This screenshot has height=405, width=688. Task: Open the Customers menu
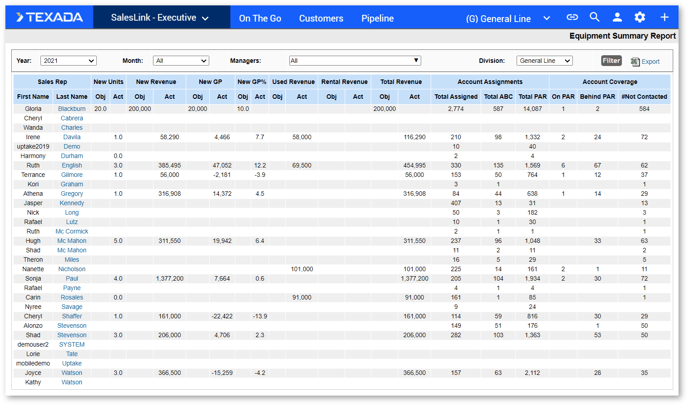pos(321,18)
